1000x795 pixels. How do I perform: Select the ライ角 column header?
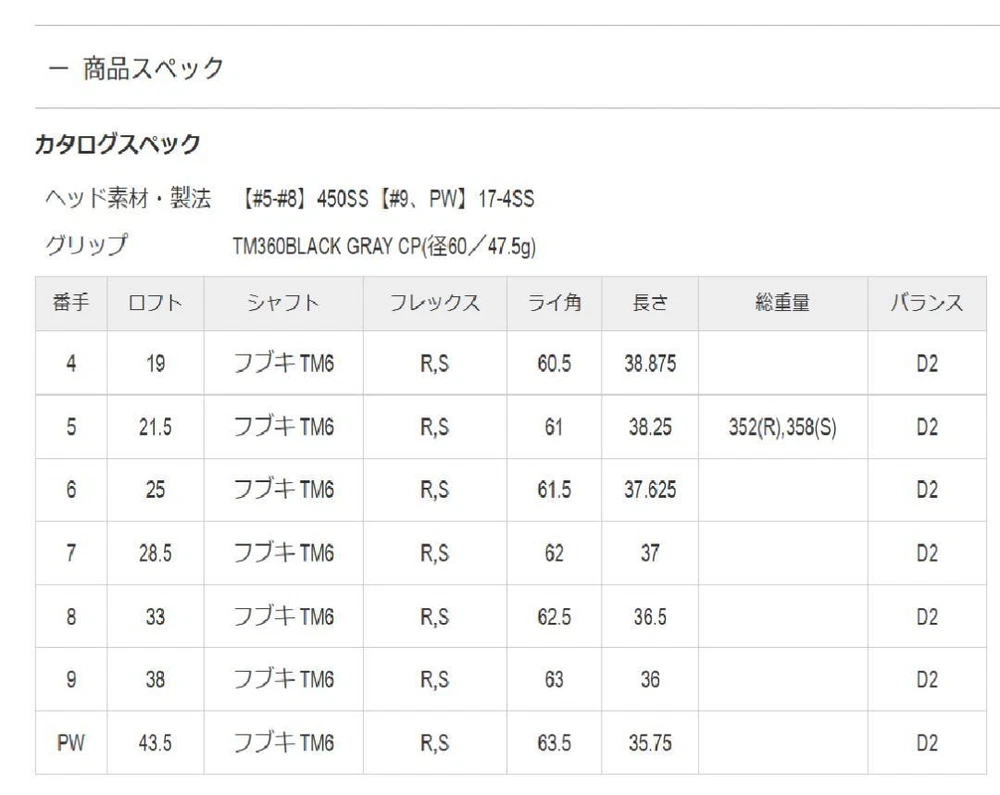[554, 303]
